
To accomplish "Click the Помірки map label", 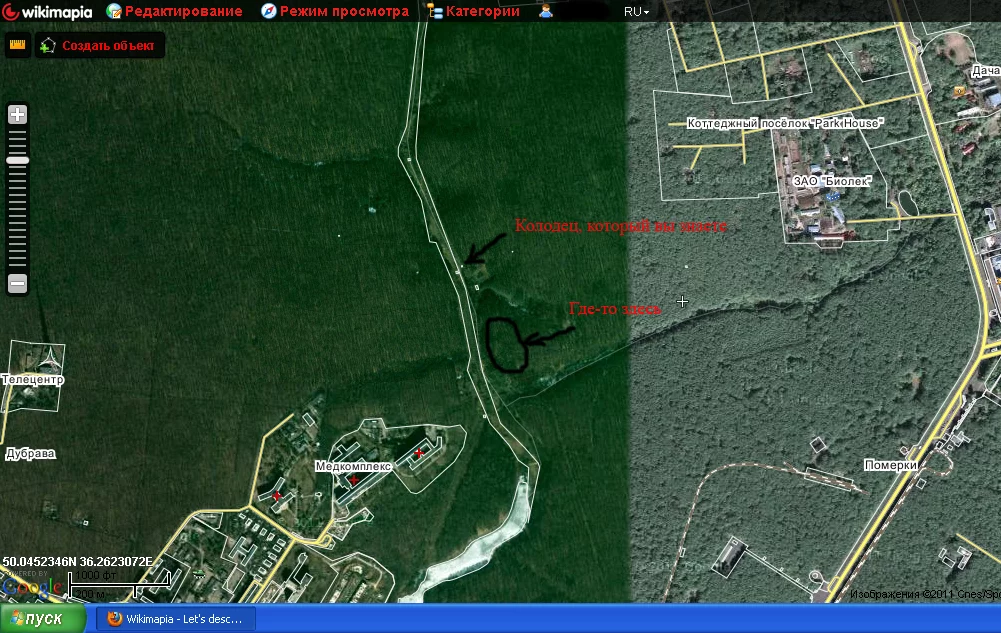I will tap(891, 465).
